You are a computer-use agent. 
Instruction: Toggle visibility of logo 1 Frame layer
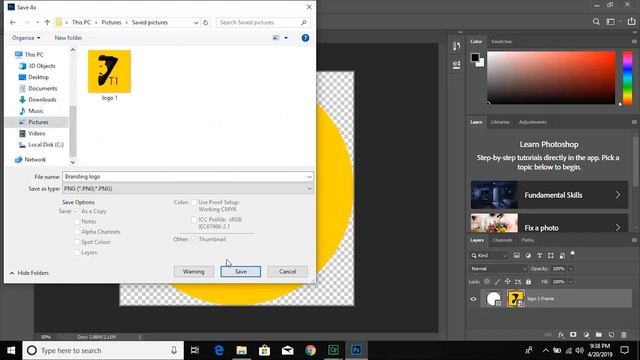pyautogui.click(x=473, y=299)
